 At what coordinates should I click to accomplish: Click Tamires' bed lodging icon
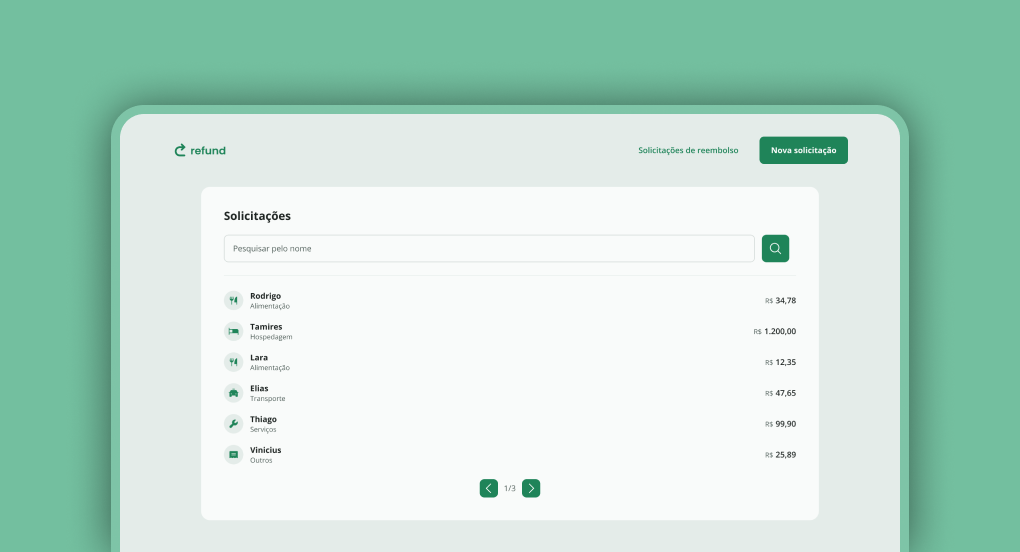(x=233, y=331)
